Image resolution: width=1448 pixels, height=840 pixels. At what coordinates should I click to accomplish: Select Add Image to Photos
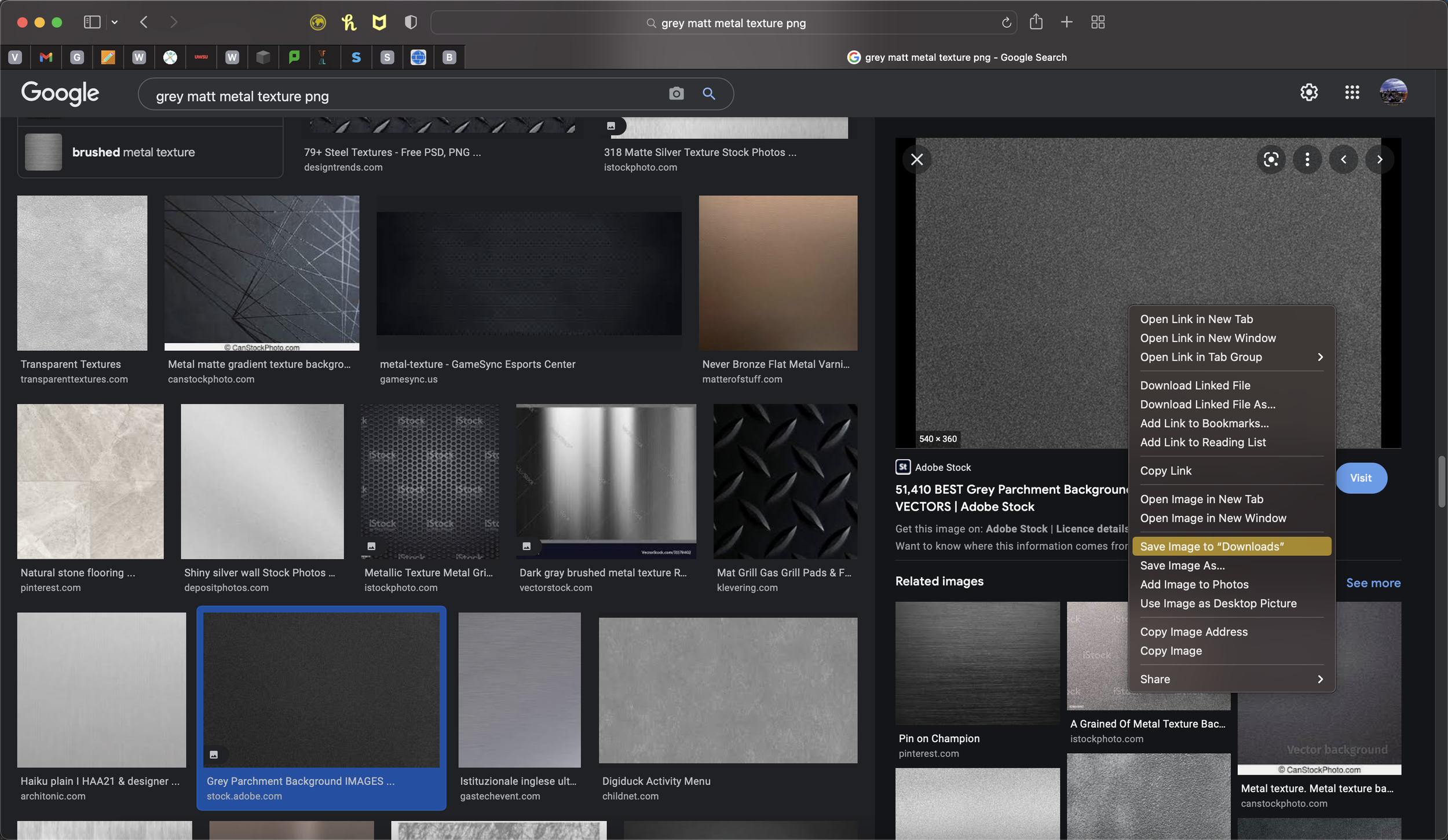pos(1231,585)
